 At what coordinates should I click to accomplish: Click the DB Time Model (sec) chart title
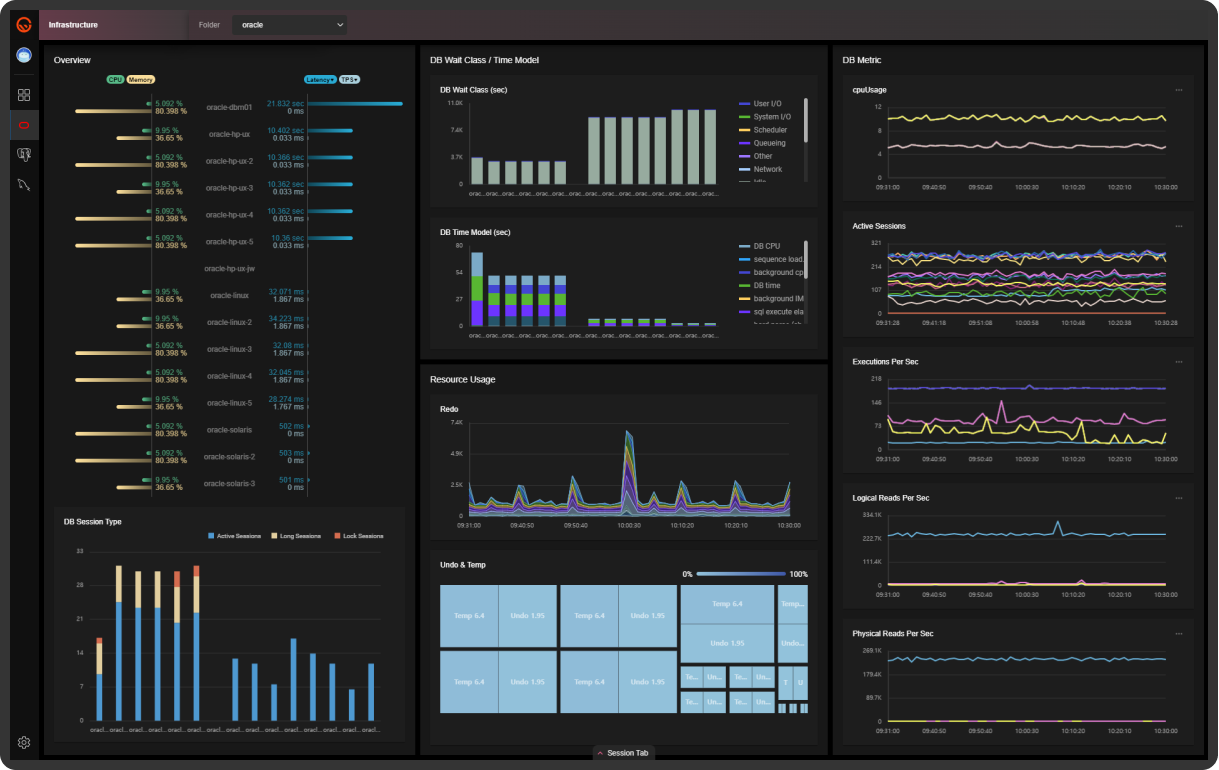pyautogui.click(x=475, y=232)
